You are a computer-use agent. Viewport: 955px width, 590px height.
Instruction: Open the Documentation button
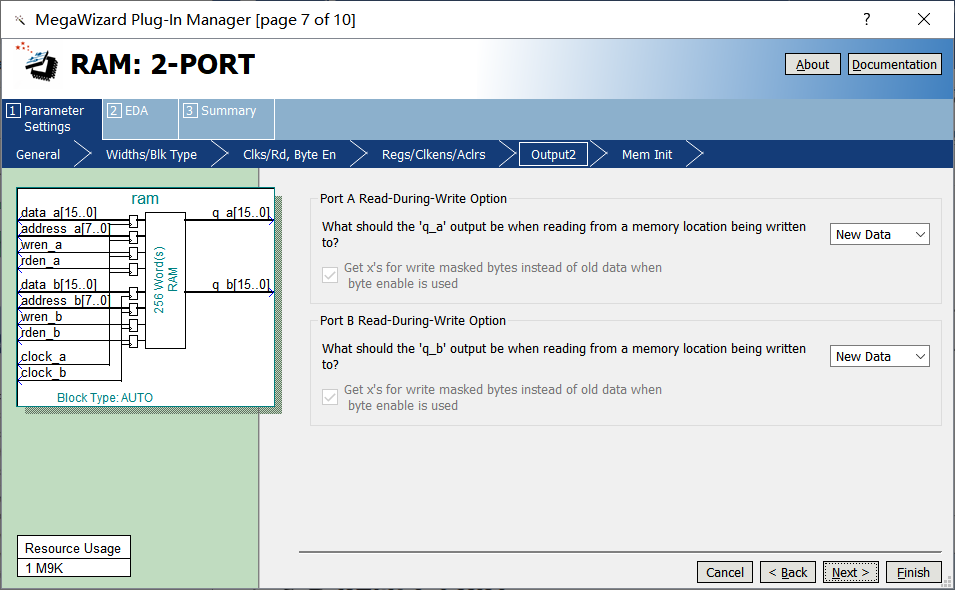(x=894, y=64)
